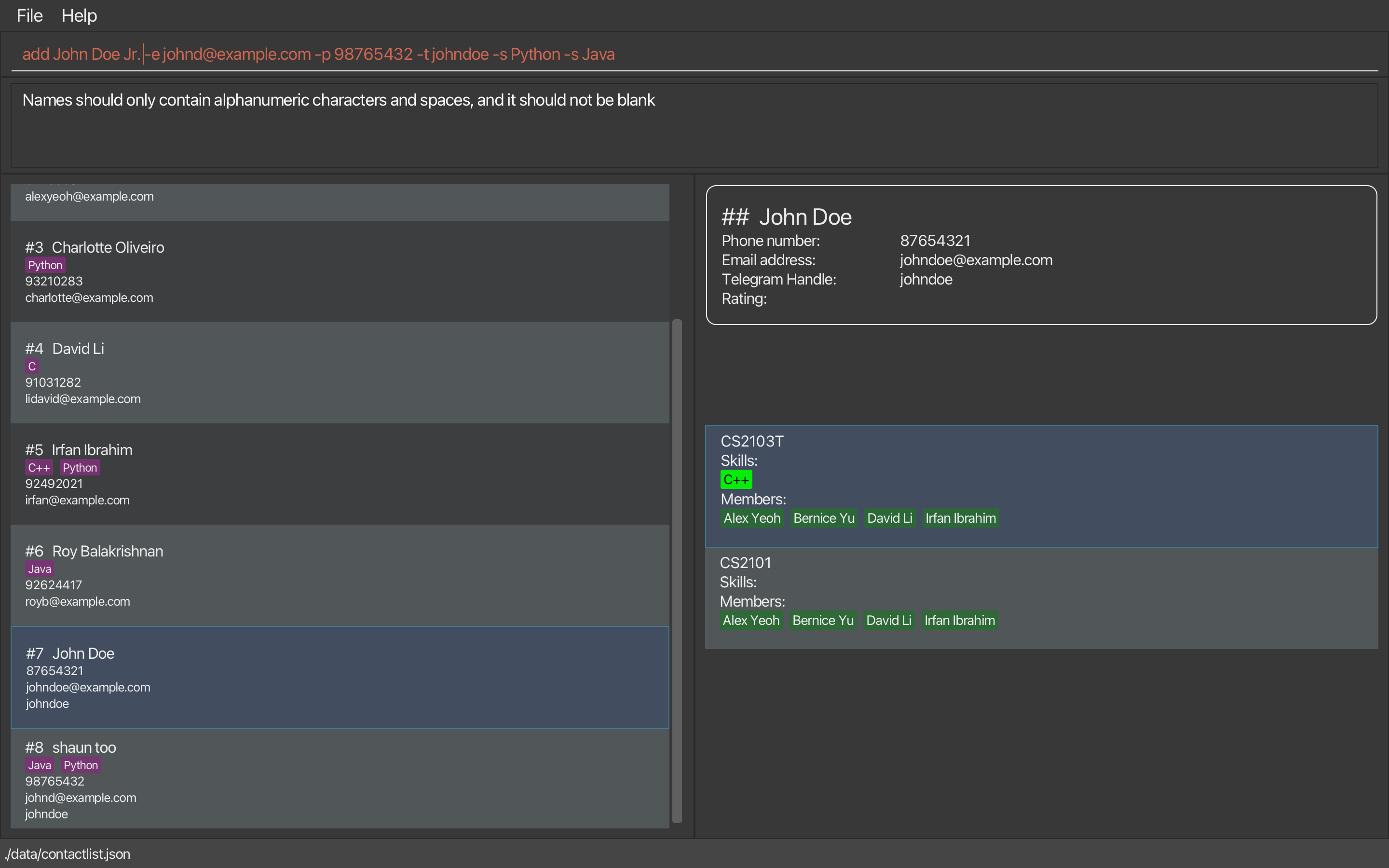Screen dimensions: 1389x868
Task: Click the green C++ skill tag in CS2103T
Action: (x=736, y=480)
